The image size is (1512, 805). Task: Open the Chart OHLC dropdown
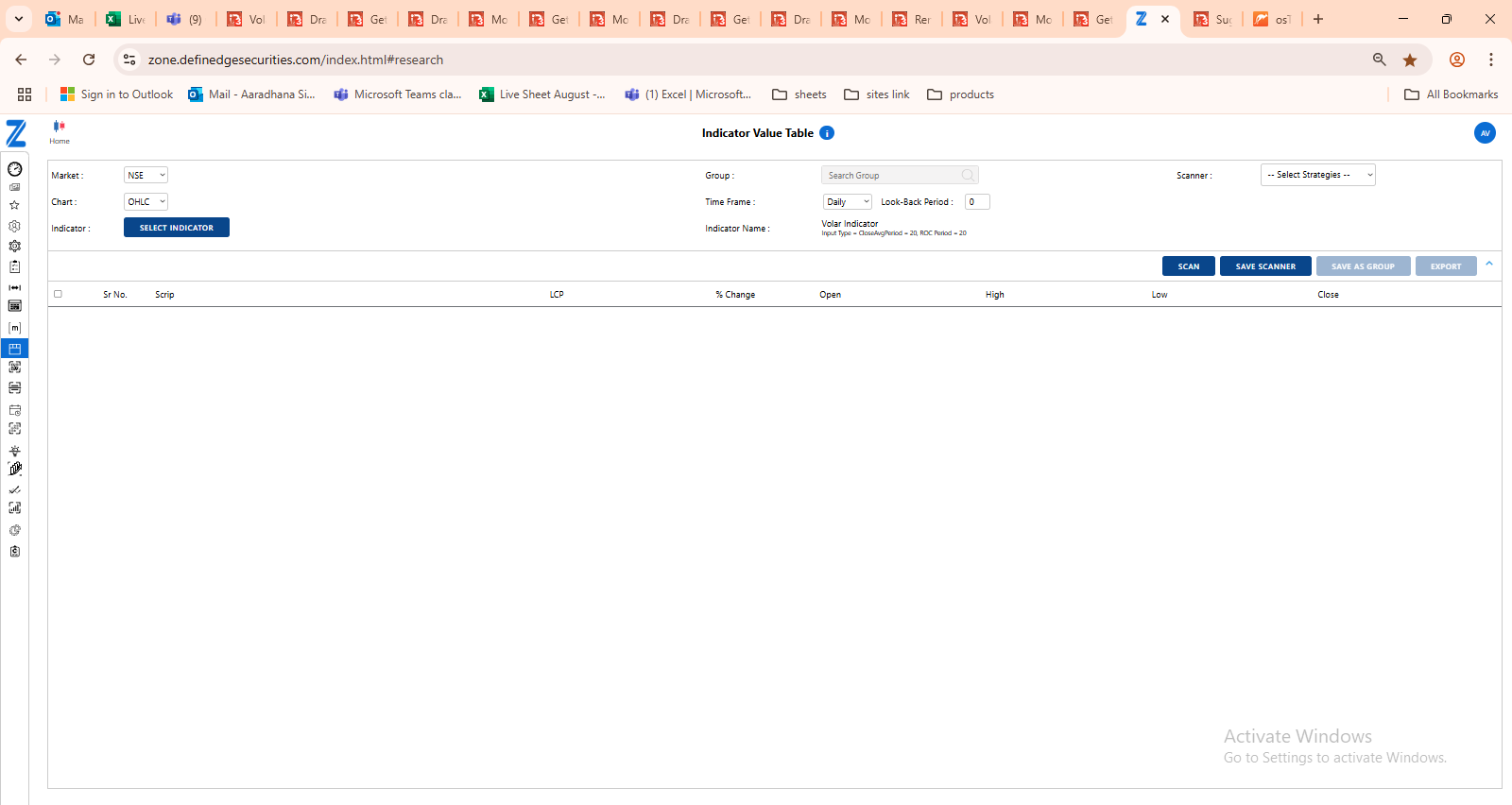[x=146, y=201]
